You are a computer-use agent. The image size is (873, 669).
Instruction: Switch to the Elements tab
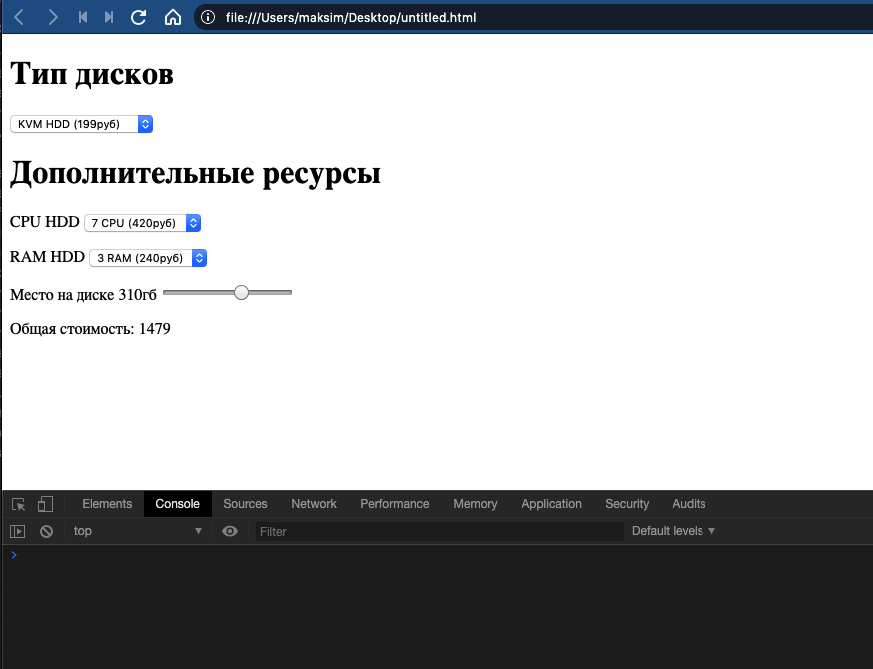(107, 504)
